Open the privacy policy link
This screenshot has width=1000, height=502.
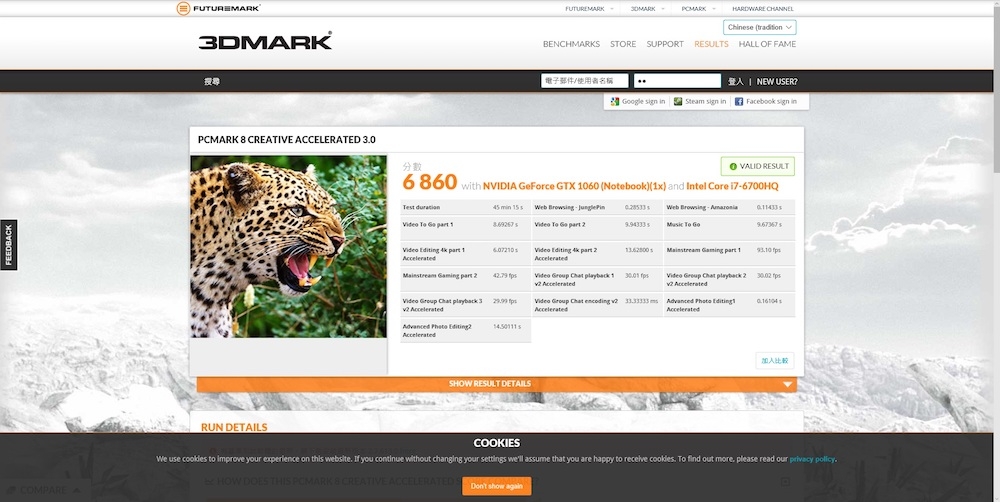click(812, 459)
